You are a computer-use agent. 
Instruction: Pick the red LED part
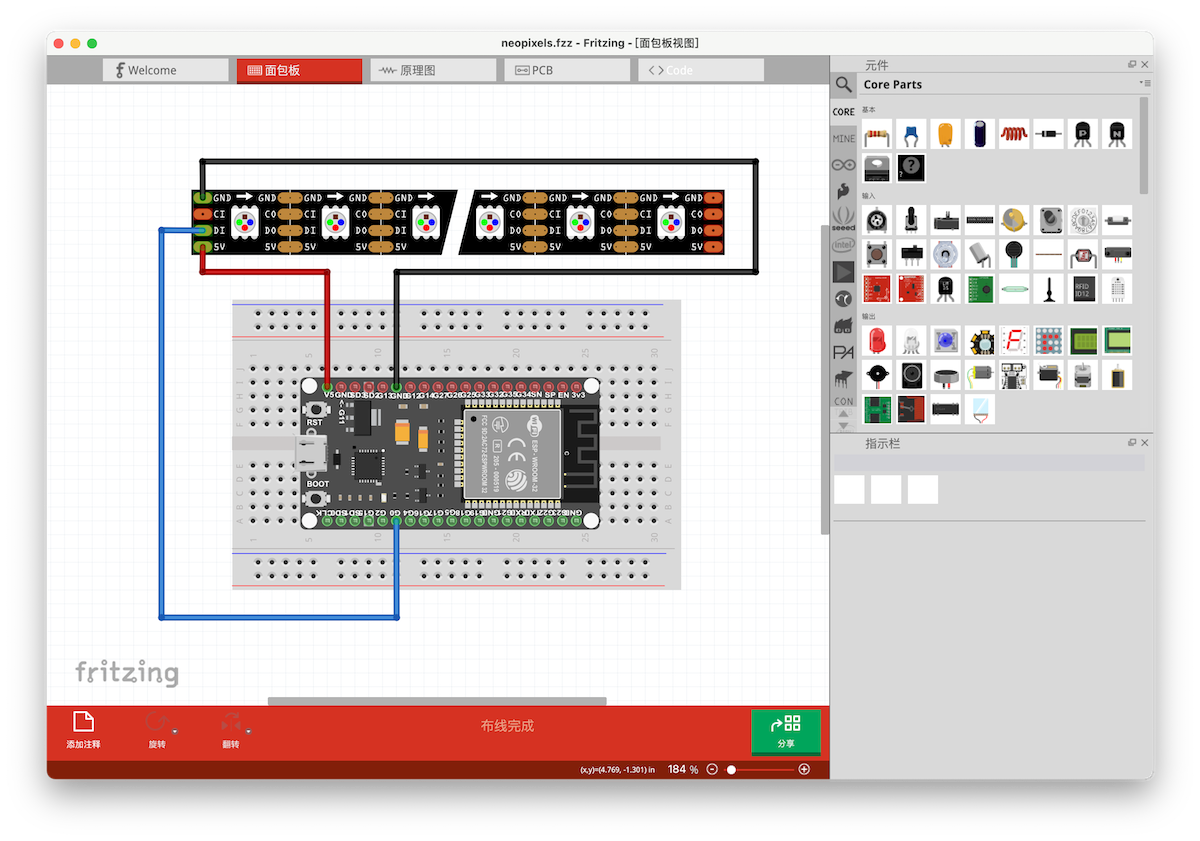pos(877,341)
